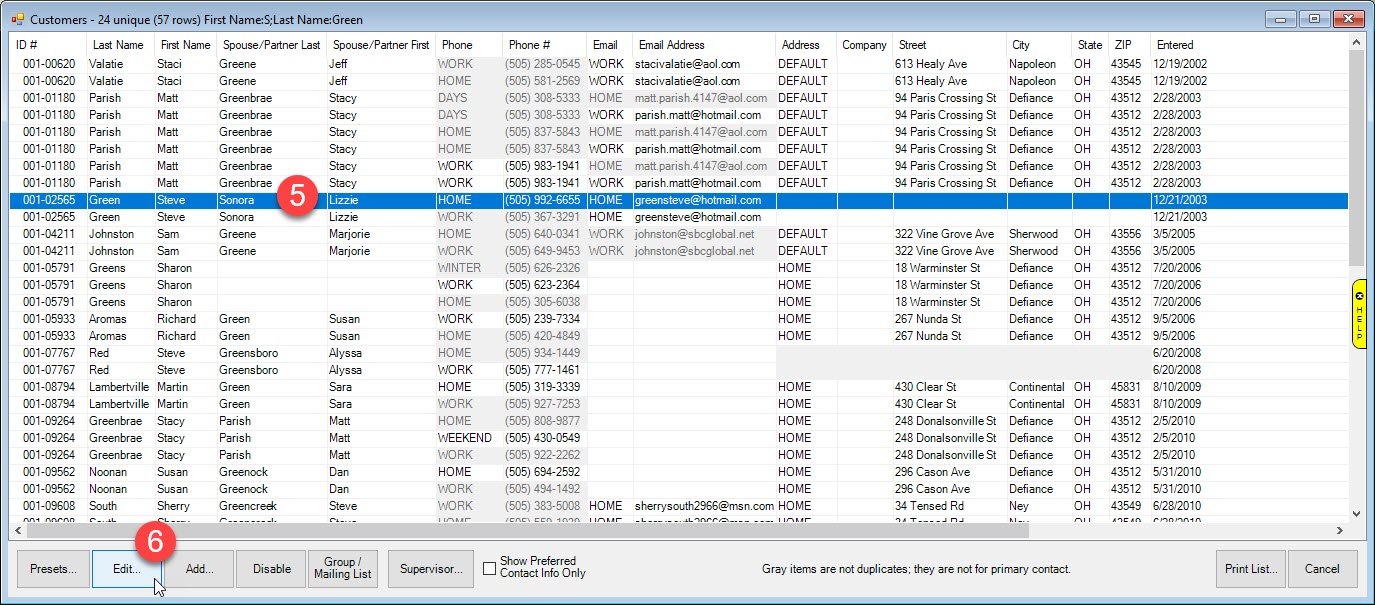
Task: Open Group / Mailing List
Action: [x=343, y=569]
